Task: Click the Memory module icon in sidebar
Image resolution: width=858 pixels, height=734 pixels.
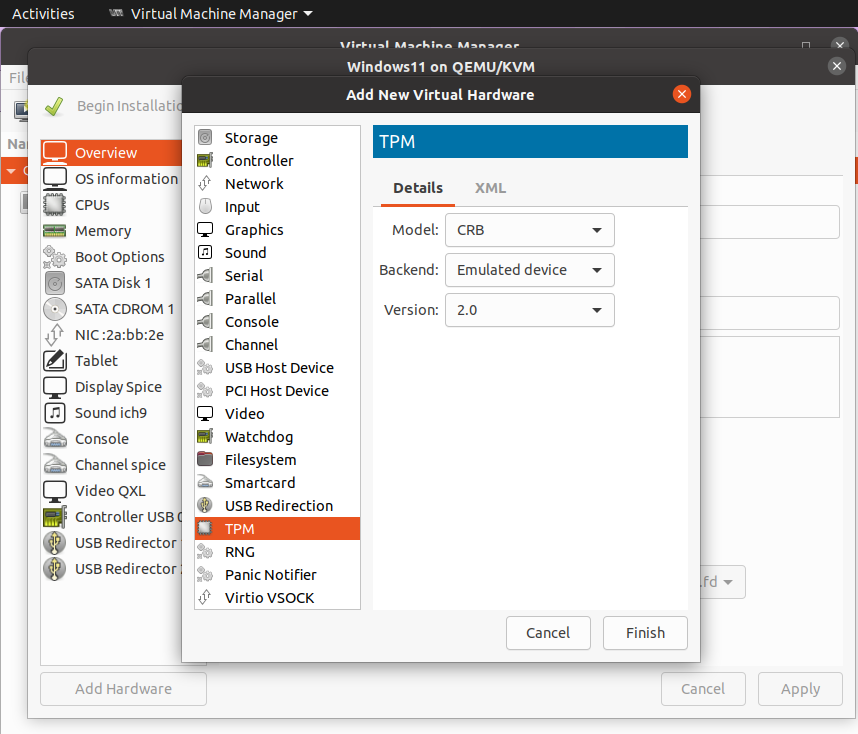Action: tap(55, 231)
